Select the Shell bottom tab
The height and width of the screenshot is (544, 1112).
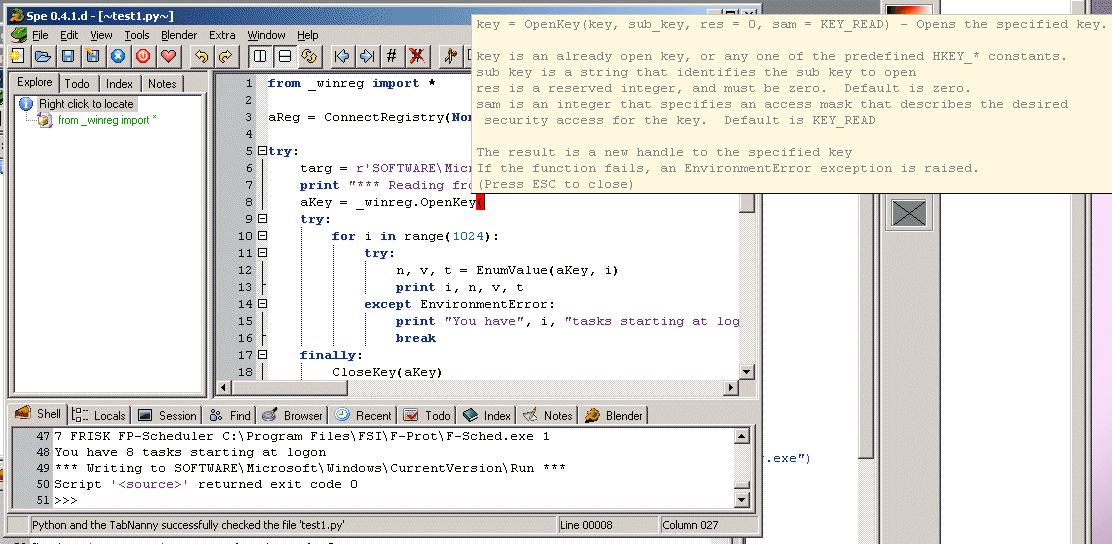(39, 413)
